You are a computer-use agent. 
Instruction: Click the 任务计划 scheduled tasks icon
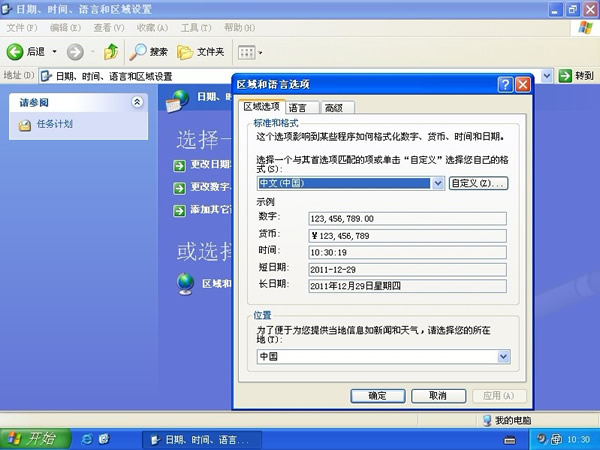[x=25, y=125]
